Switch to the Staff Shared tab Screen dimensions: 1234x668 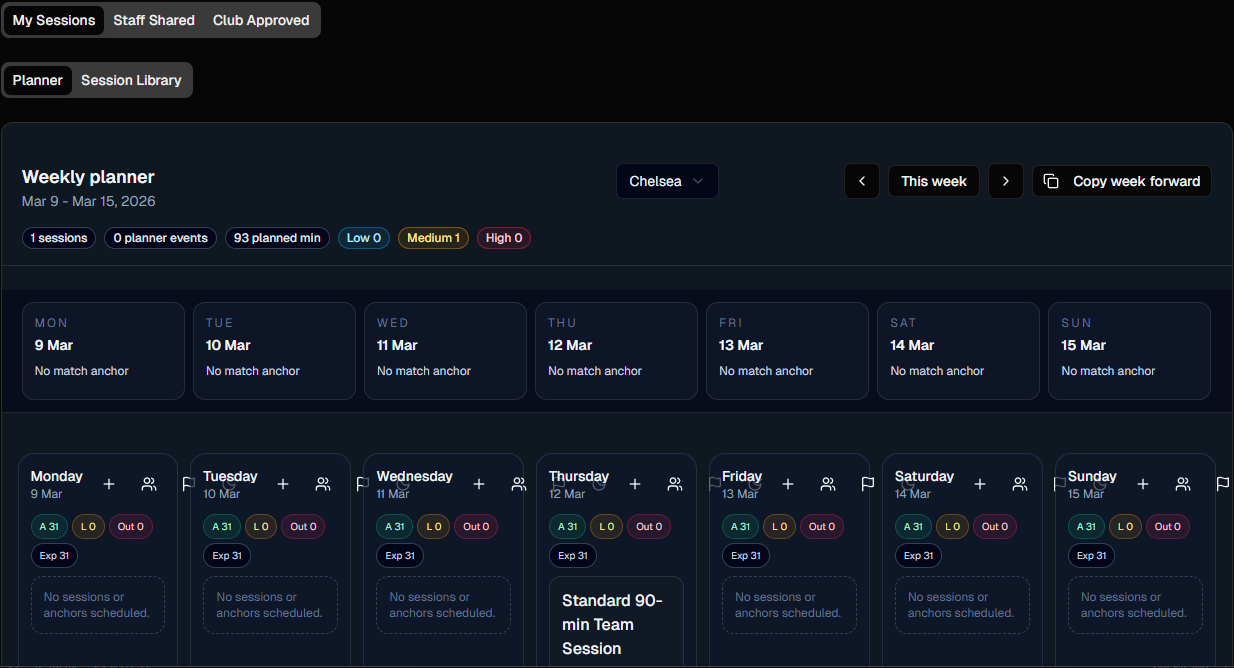point(153,20)
